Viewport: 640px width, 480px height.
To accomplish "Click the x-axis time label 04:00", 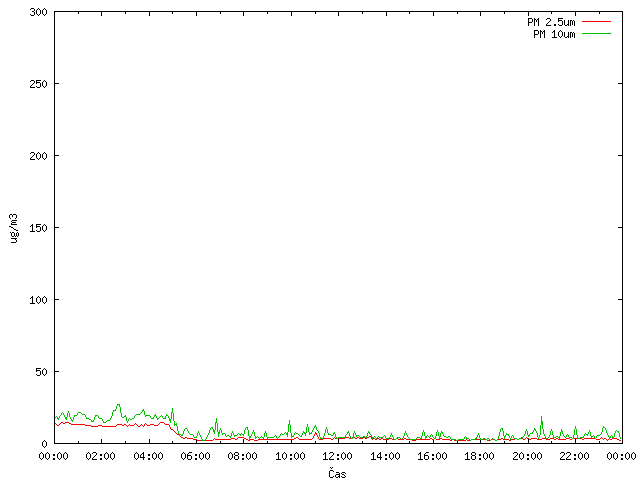I will click(148, 456).
